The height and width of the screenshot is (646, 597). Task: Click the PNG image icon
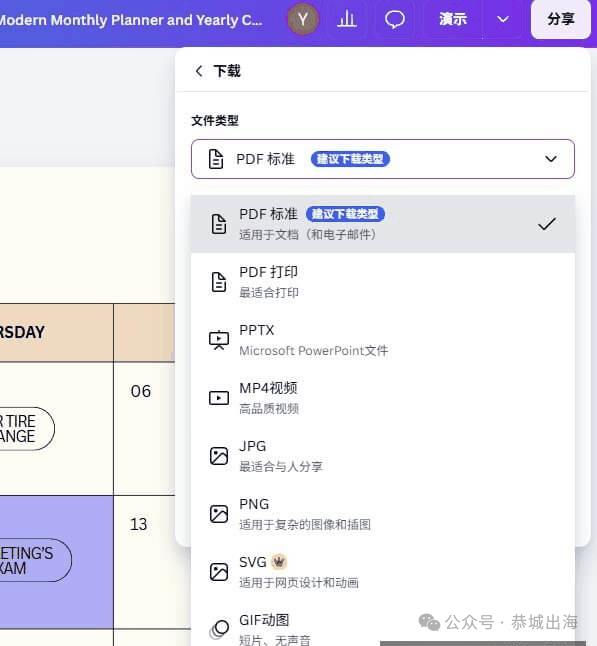219,514
